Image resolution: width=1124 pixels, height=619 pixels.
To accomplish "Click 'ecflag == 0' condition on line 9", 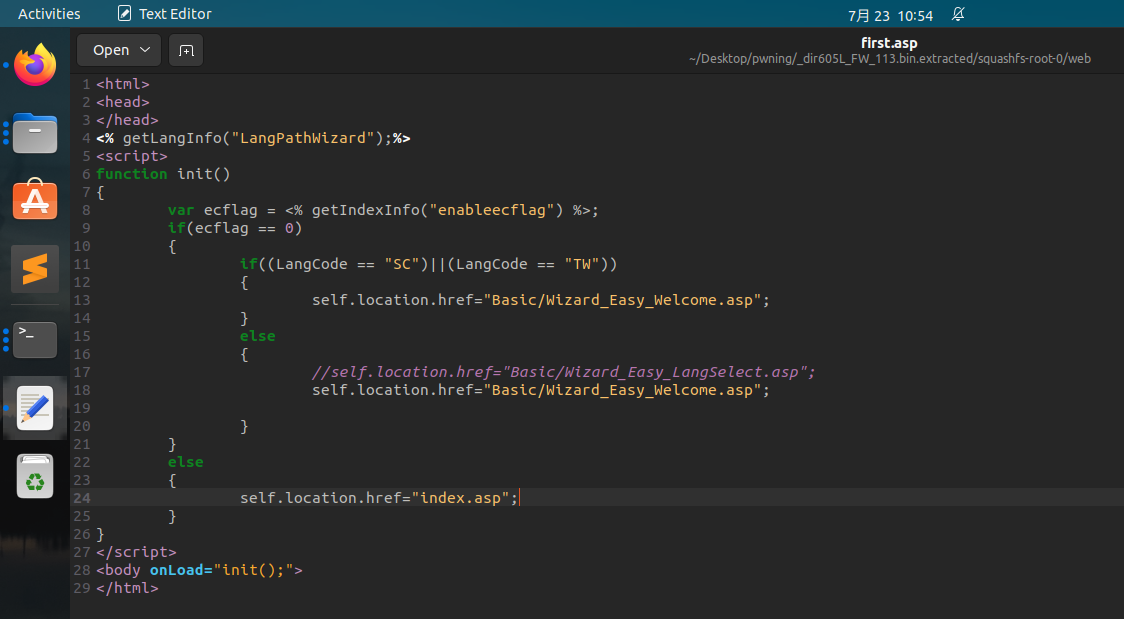I will click(x=244, y=228).
